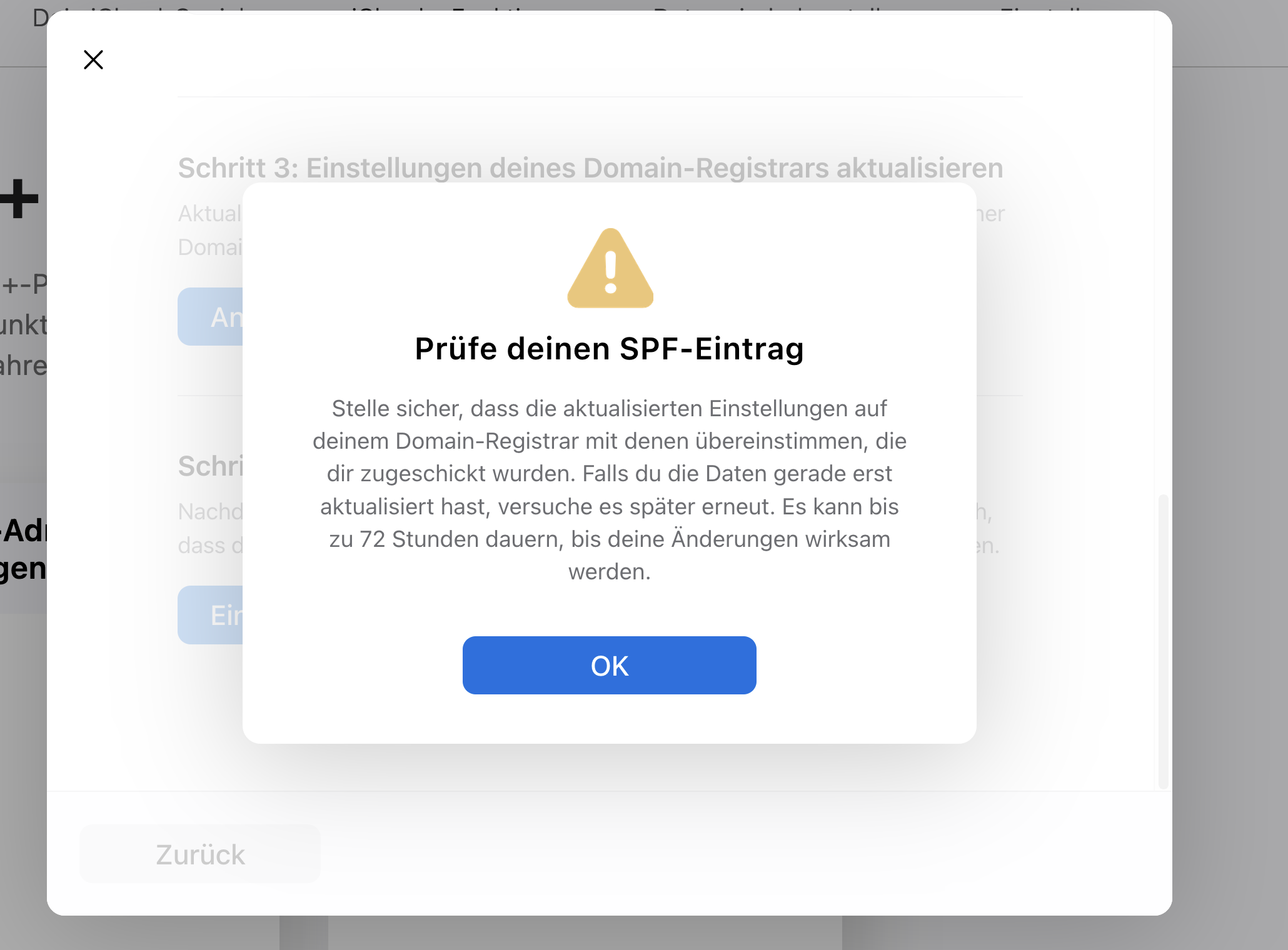Close the domain setup sheet with X
This screenshot has width=1288, height=950.
(x=93, y=60)
